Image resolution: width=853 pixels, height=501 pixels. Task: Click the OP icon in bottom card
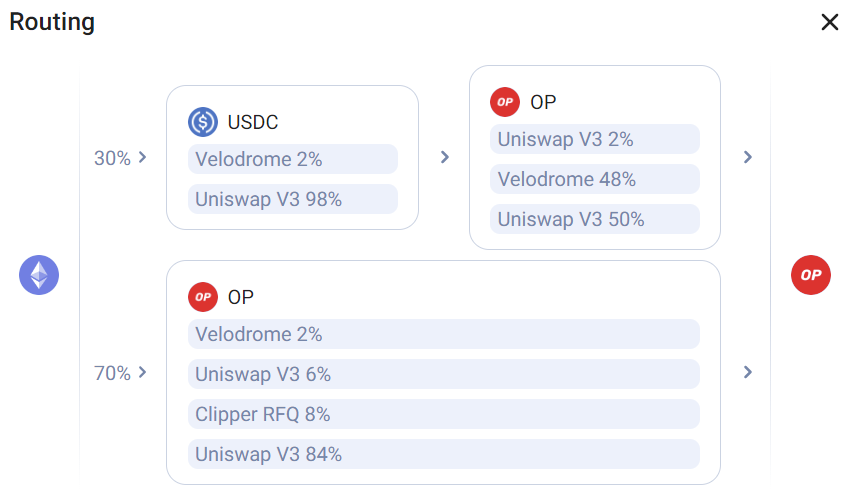click(203, 297)
